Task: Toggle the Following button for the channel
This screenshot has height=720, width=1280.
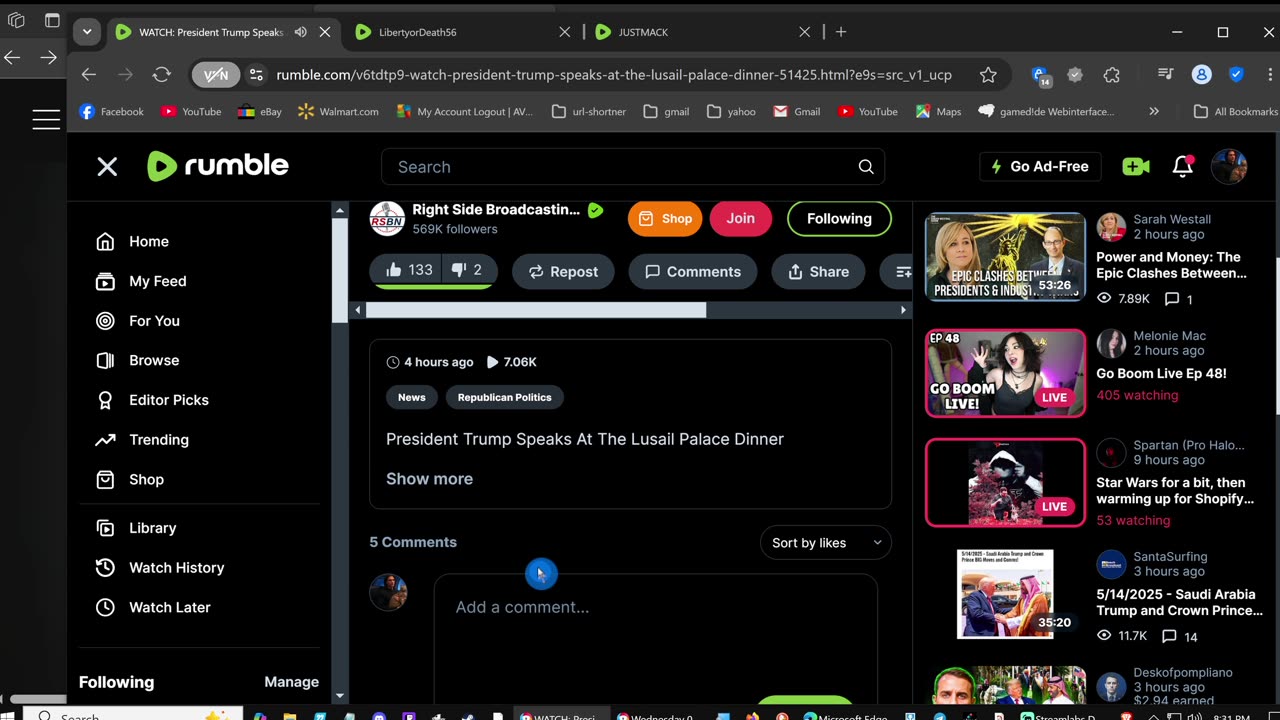Action: coord(839,219)
